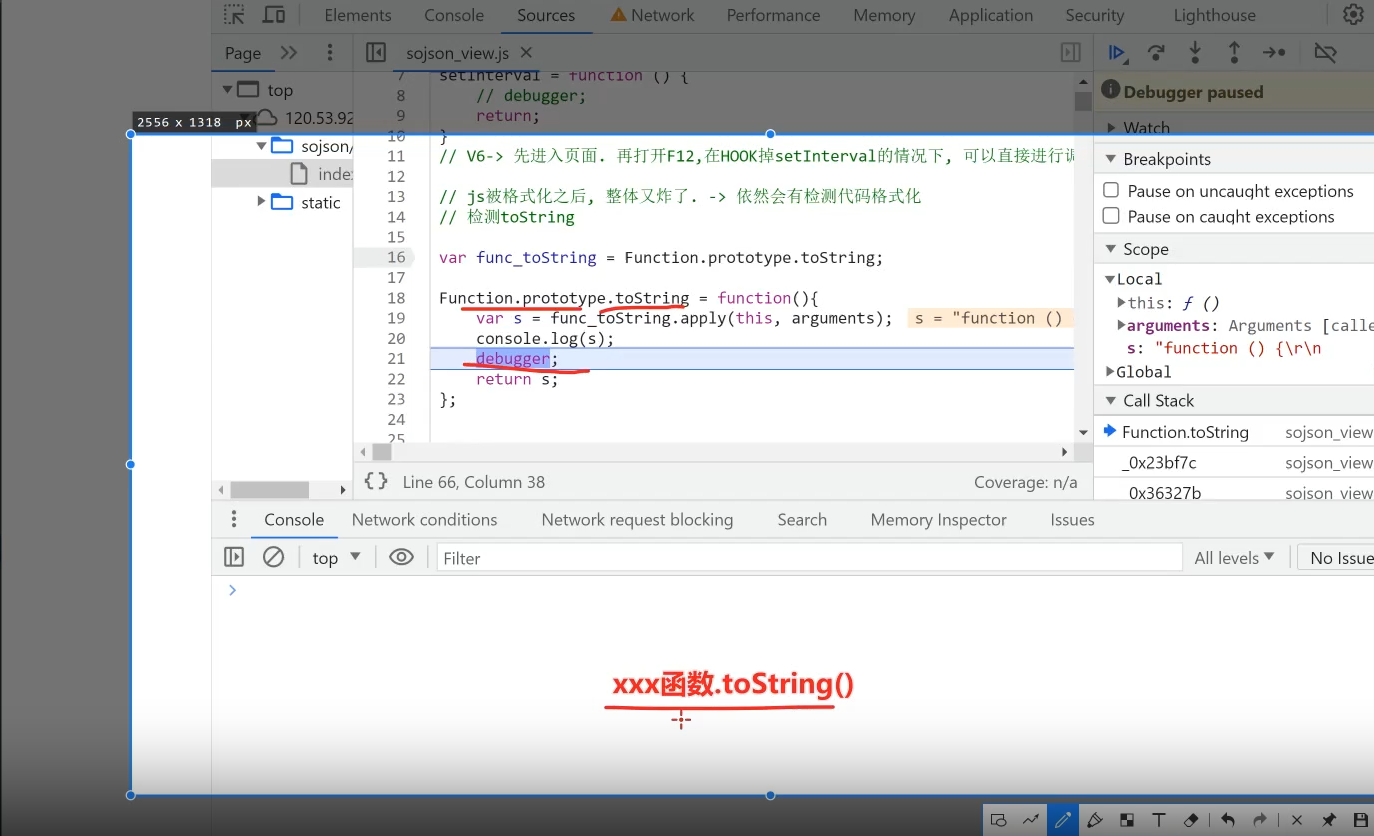1374x836 pixels.
Task: Select the text annotation tool
Action: tap(1159, 820)
